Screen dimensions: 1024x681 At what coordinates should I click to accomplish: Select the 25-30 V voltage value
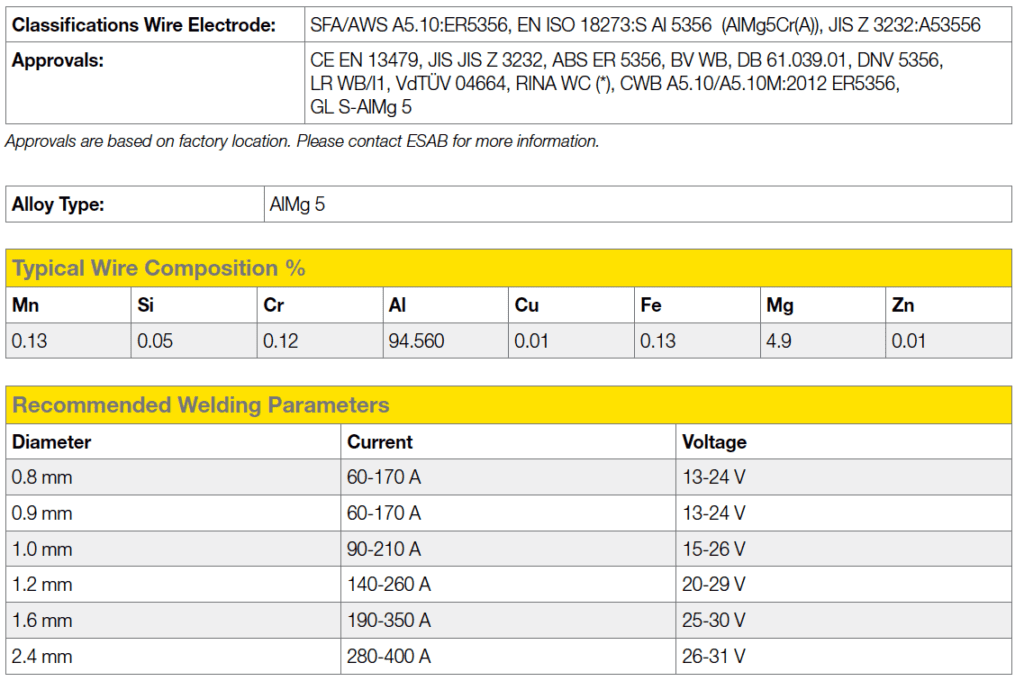713,621
